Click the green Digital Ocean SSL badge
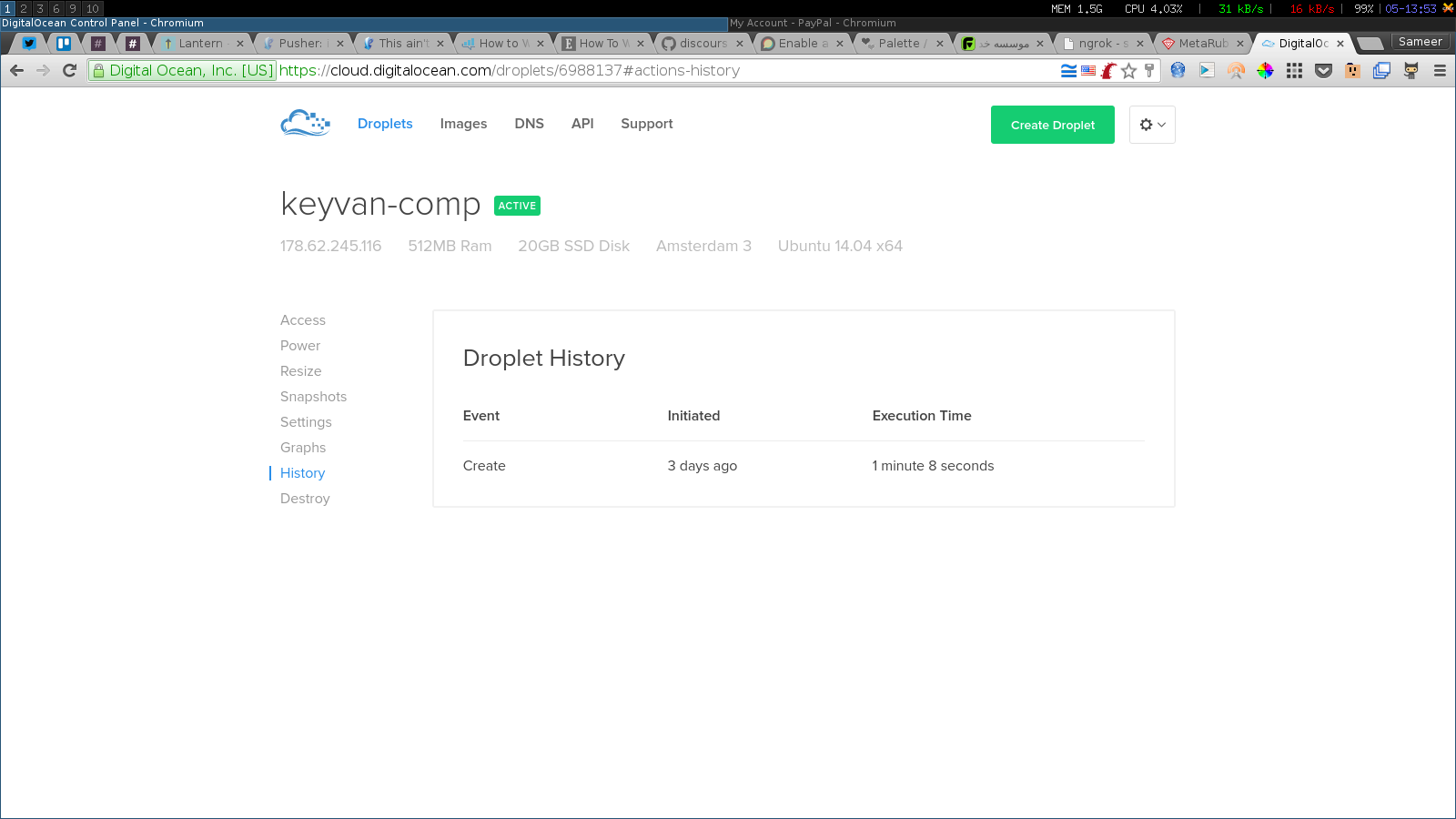 (182, 70)
